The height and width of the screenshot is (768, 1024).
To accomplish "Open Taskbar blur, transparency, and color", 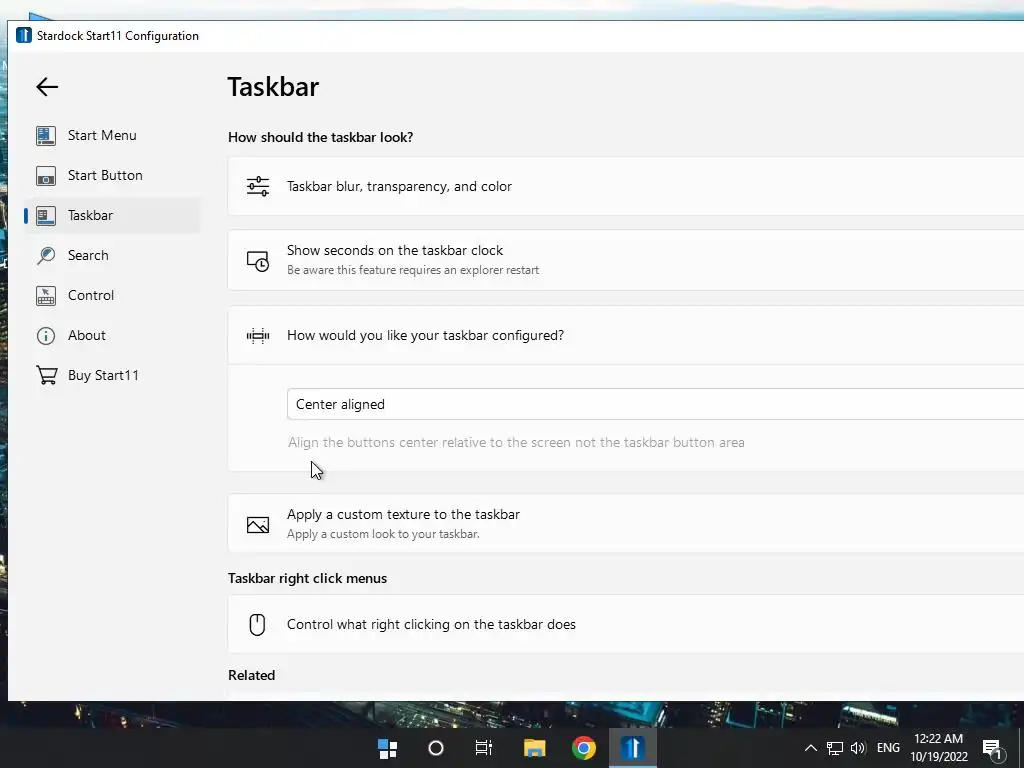I will 626,186.
